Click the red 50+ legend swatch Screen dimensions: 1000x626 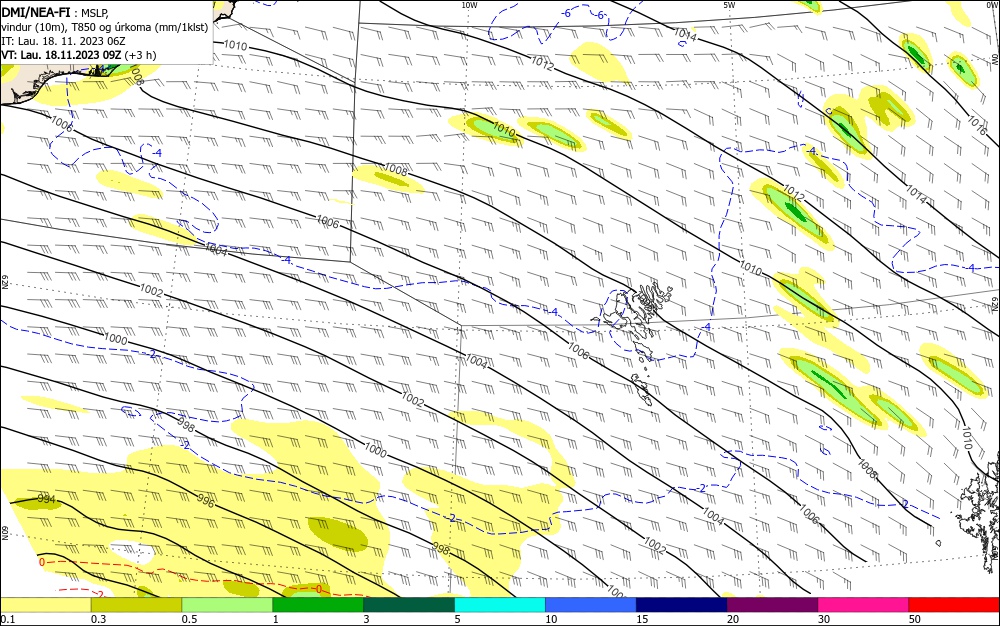point(954,605)
